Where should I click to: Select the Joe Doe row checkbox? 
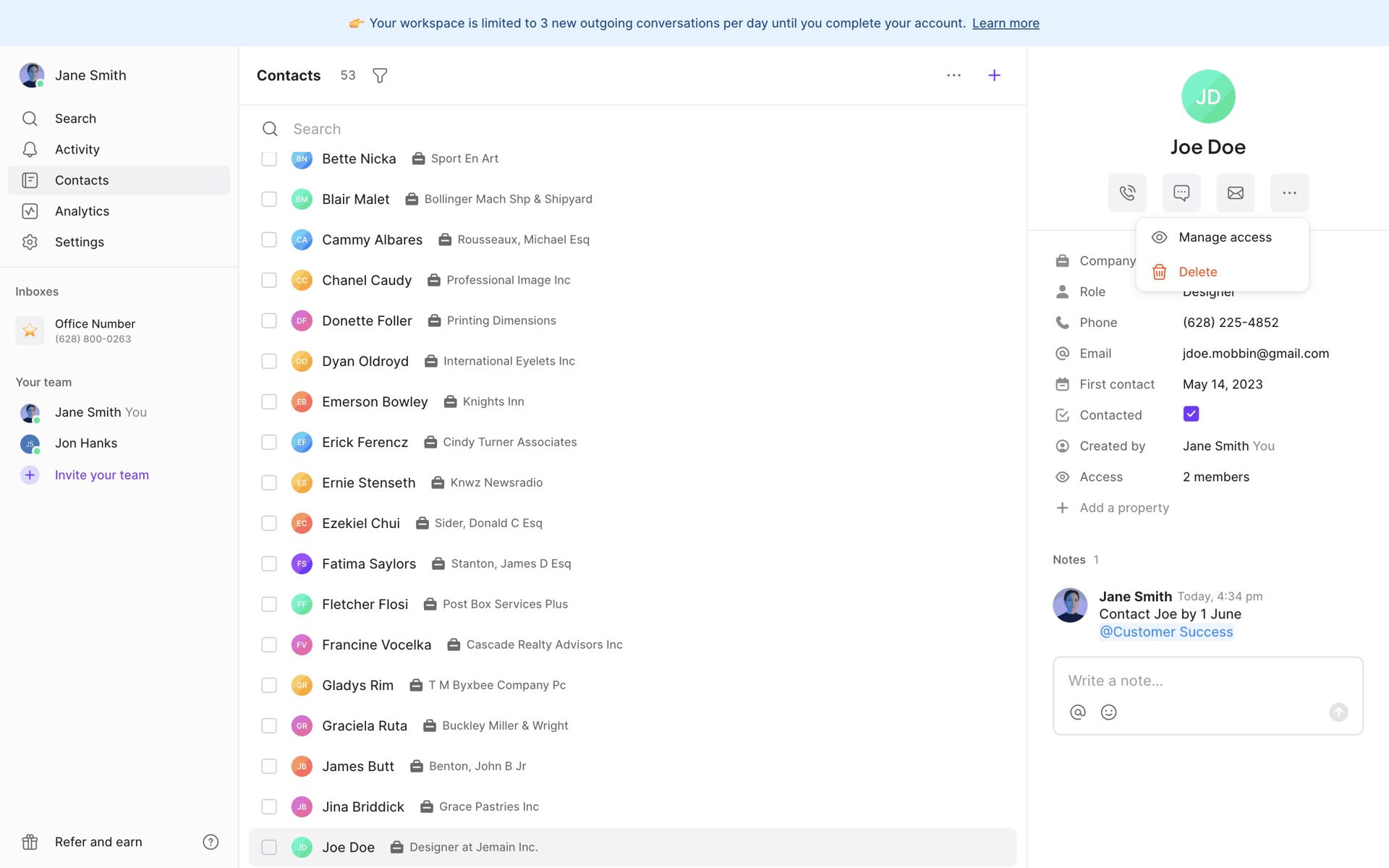pos(269,847)
